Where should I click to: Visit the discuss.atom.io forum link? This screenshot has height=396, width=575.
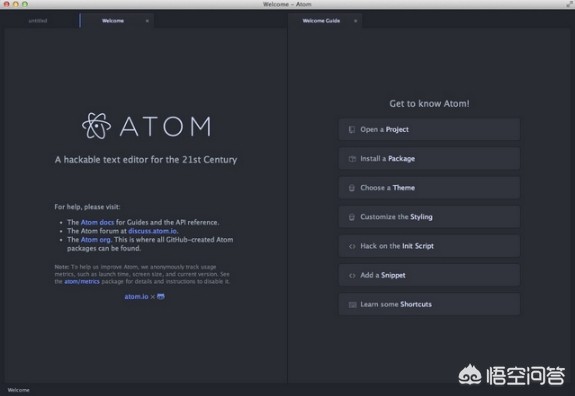(x=153, y=231)
